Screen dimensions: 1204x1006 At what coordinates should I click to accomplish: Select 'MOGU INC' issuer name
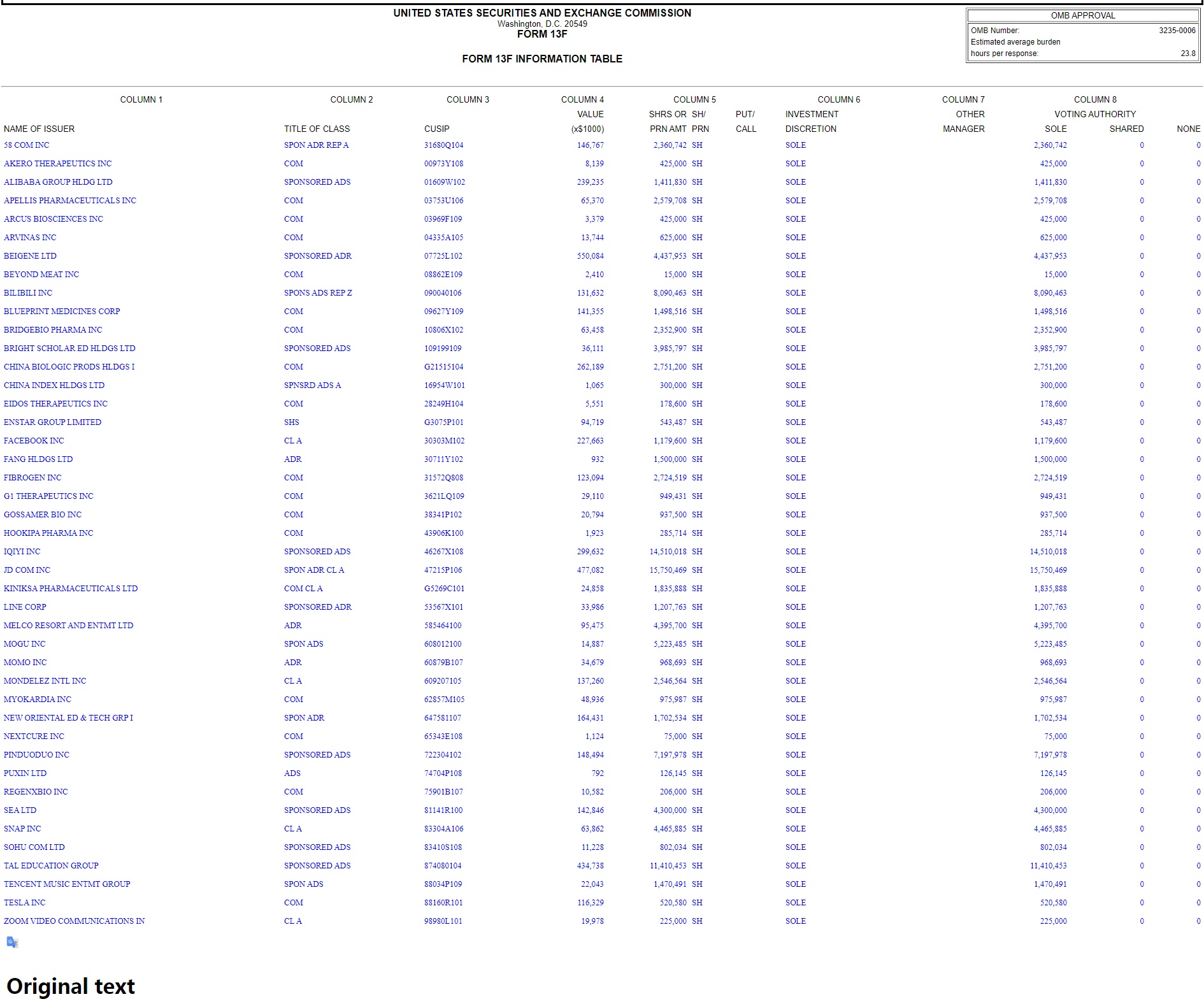24,644
